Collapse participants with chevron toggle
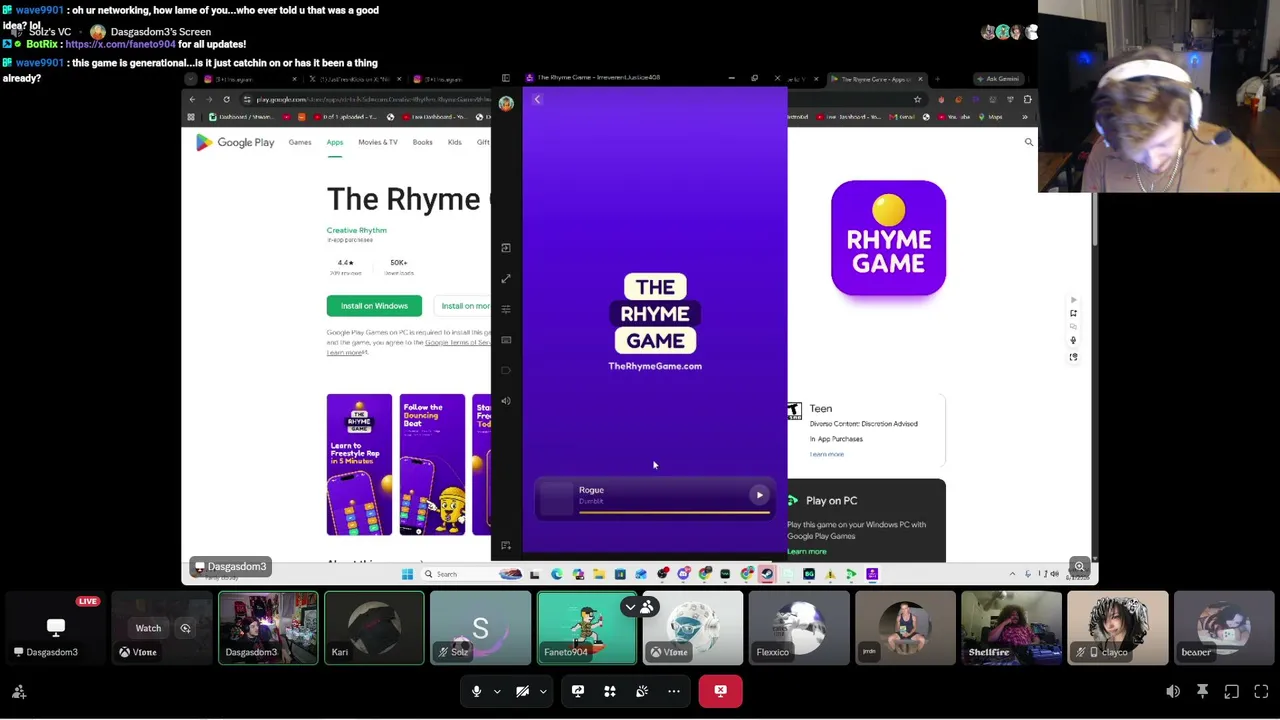Image resolution: width=1280 pixels, height=720 pixels. (x=630, y=607)
